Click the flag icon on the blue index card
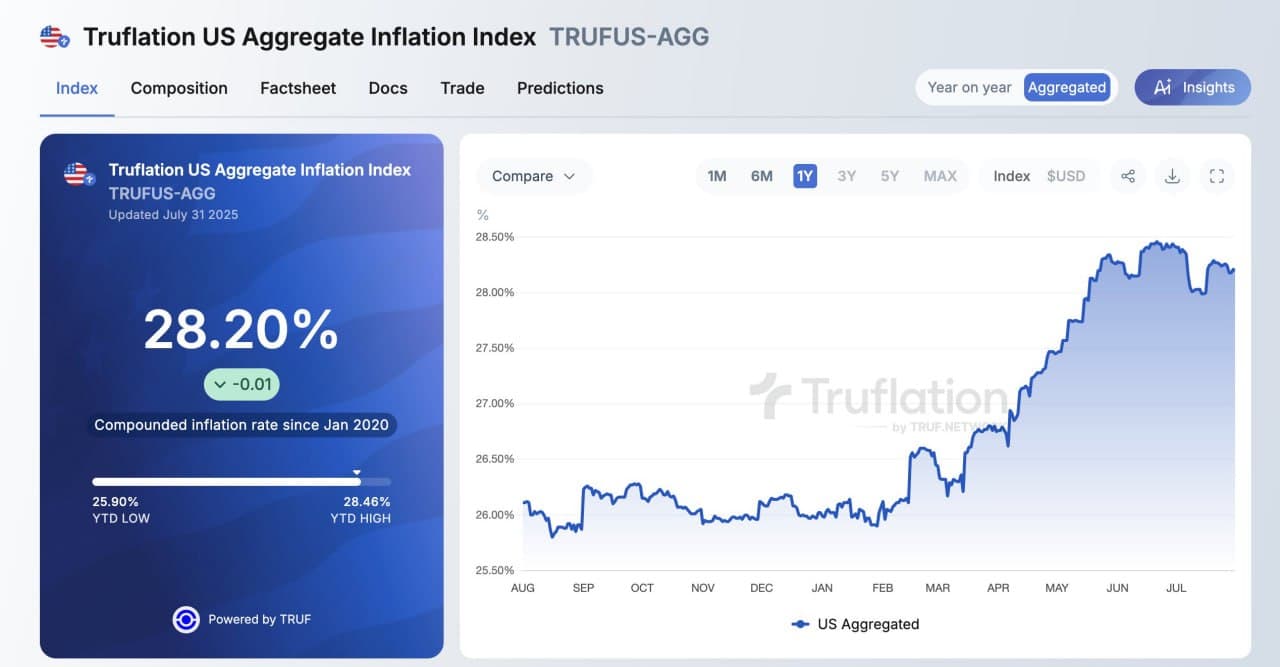Image resolution: width=1280 pixels, height=667 pixels. coord(75,174)
